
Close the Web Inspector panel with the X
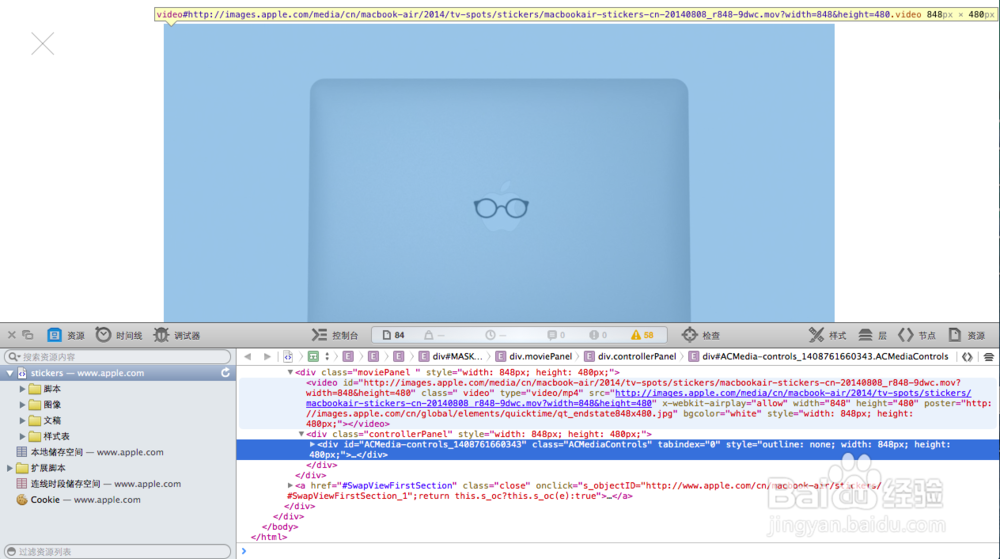pyautogui.click(x=11, y=335)
